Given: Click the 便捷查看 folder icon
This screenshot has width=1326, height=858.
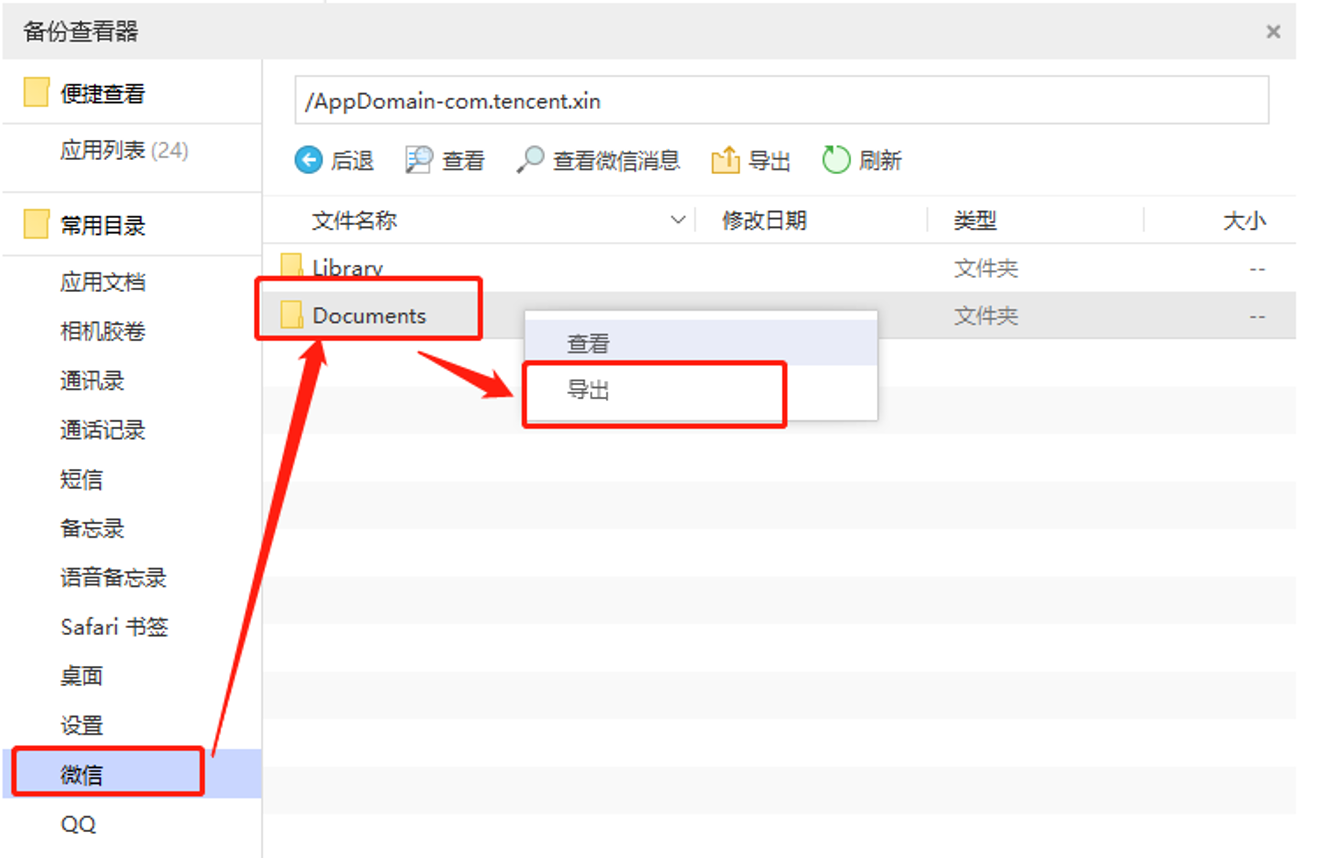Looking at the screenshot, I should [37, 94].
